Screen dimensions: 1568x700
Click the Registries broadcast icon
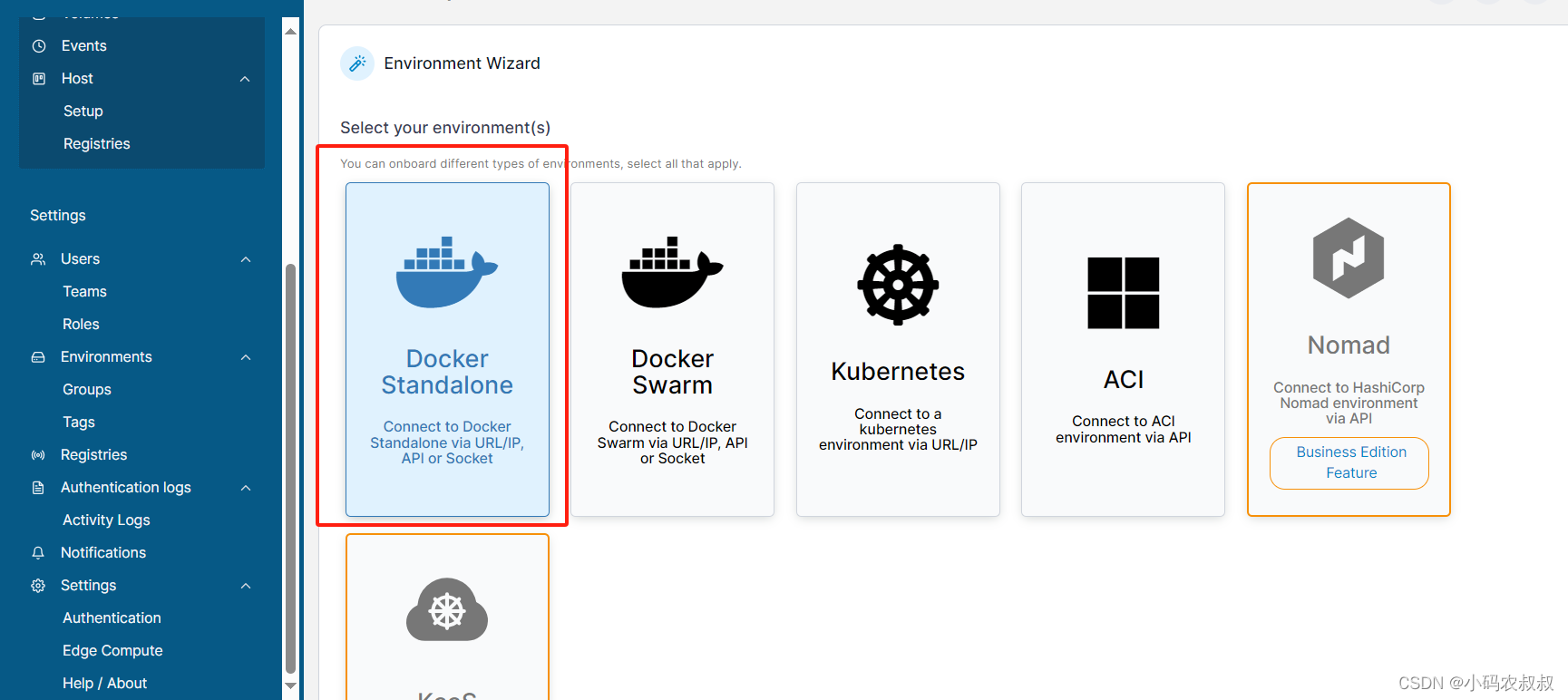point(38,454)
